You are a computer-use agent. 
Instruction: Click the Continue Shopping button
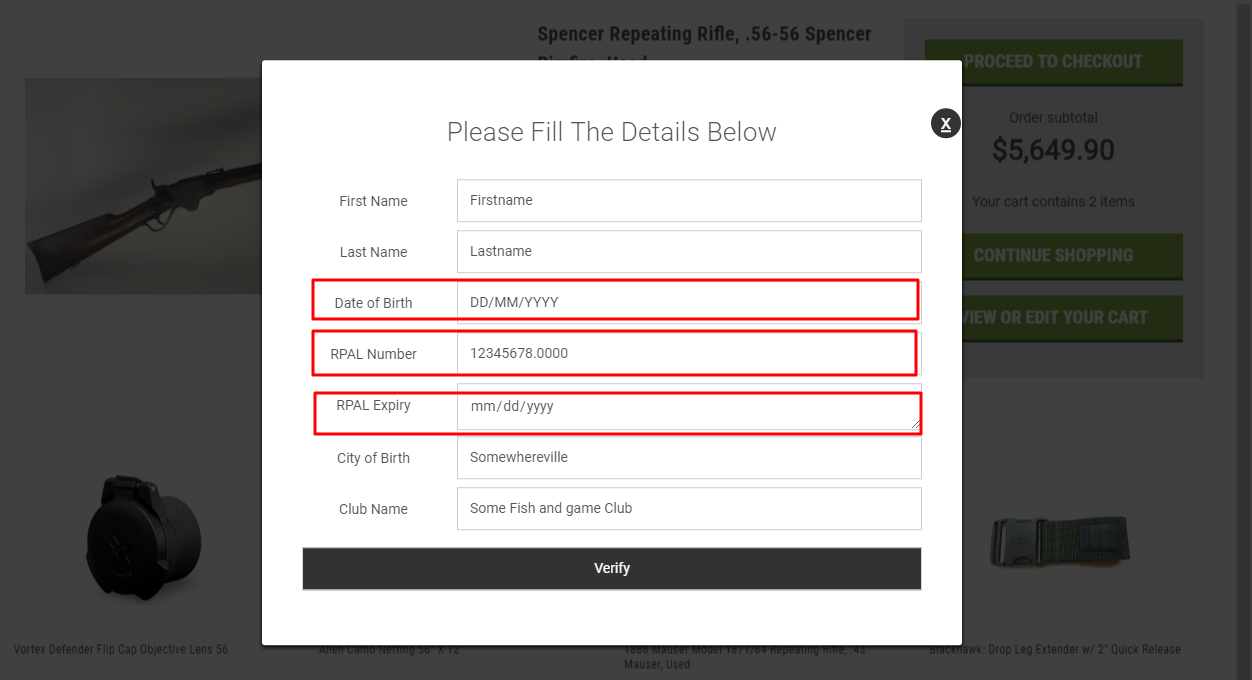pyautogui.click(x=1053, y=256)
